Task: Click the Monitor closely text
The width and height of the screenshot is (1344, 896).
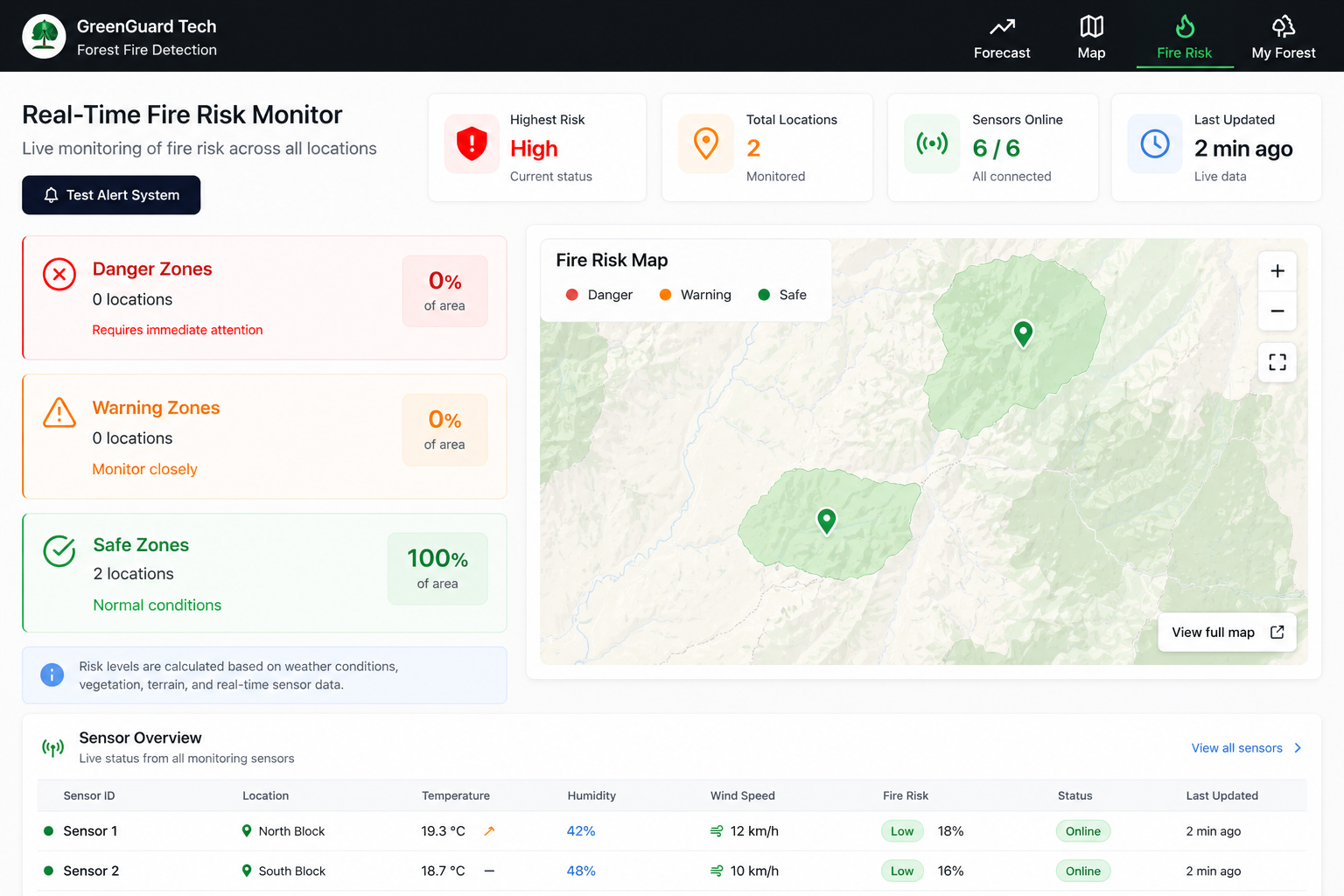Action: pyautogui.click(x=145, y=469)
